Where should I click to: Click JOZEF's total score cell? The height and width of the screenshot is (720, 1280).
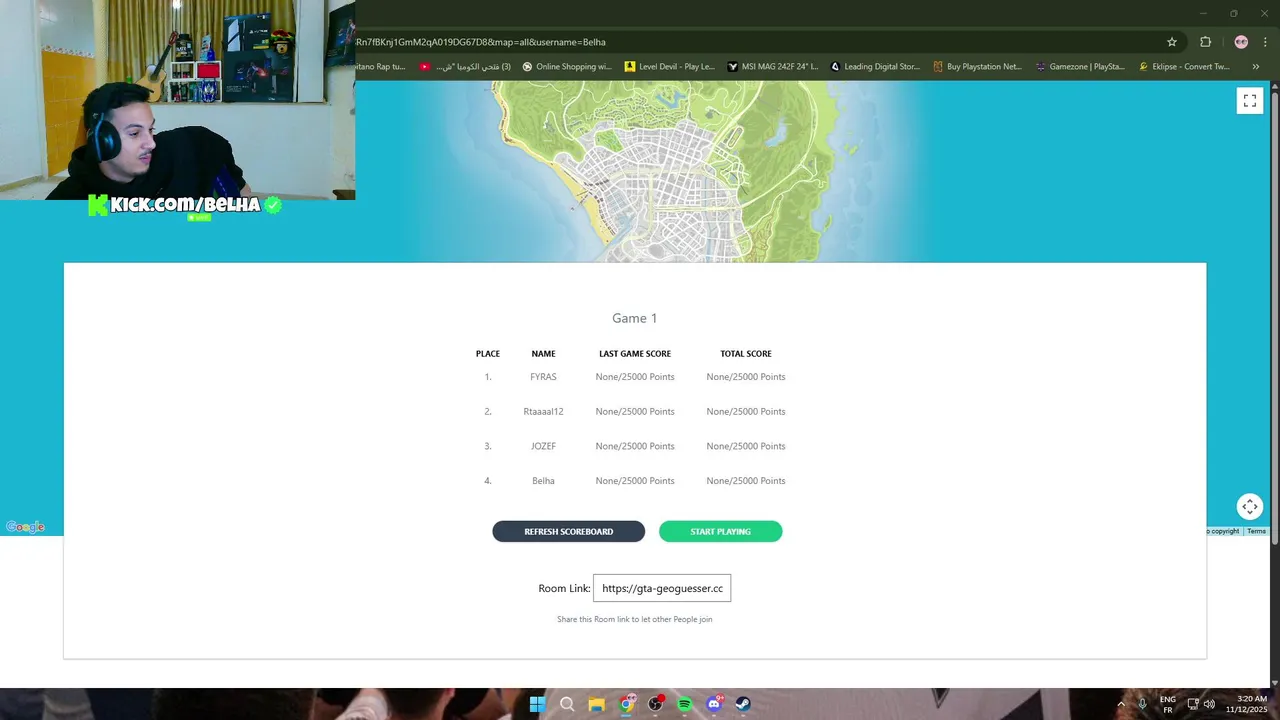point(746,446)
